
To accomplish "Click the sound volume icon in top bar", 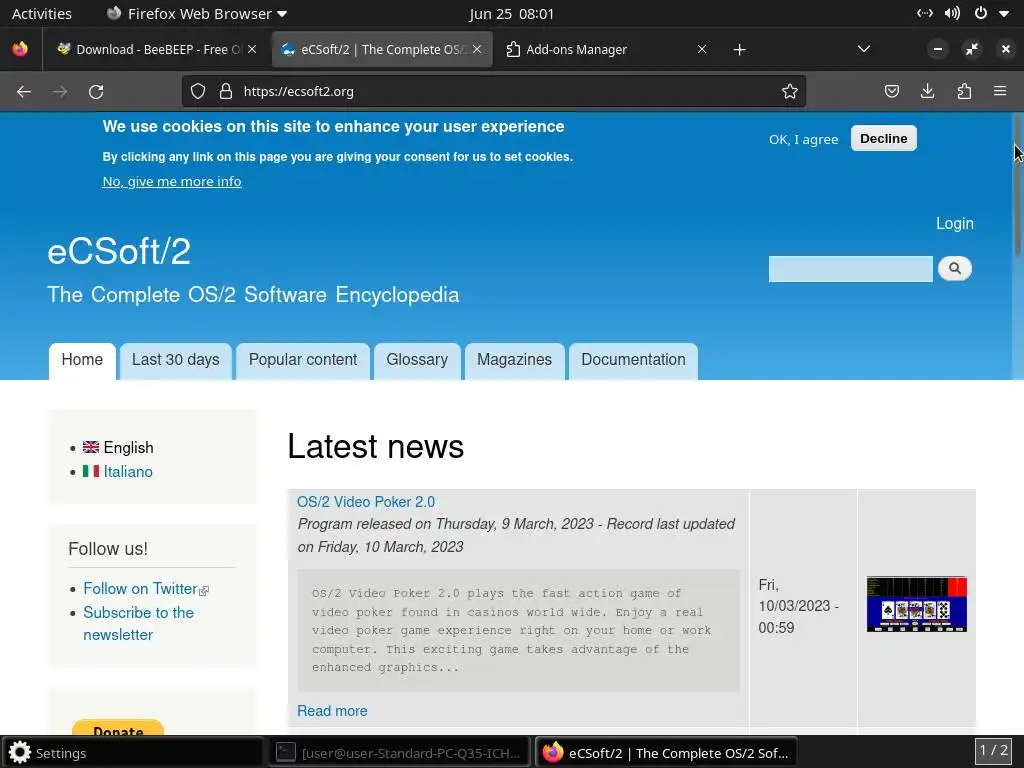I will [x=952, y=13].
